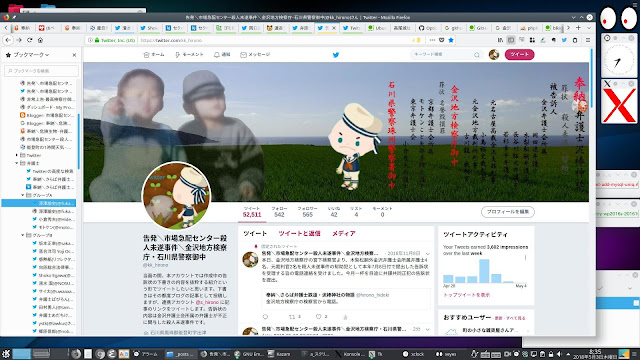This screenshot has width=640, height=360.
Task: Open the page actions three-dots menu
Action: (432, 40)
